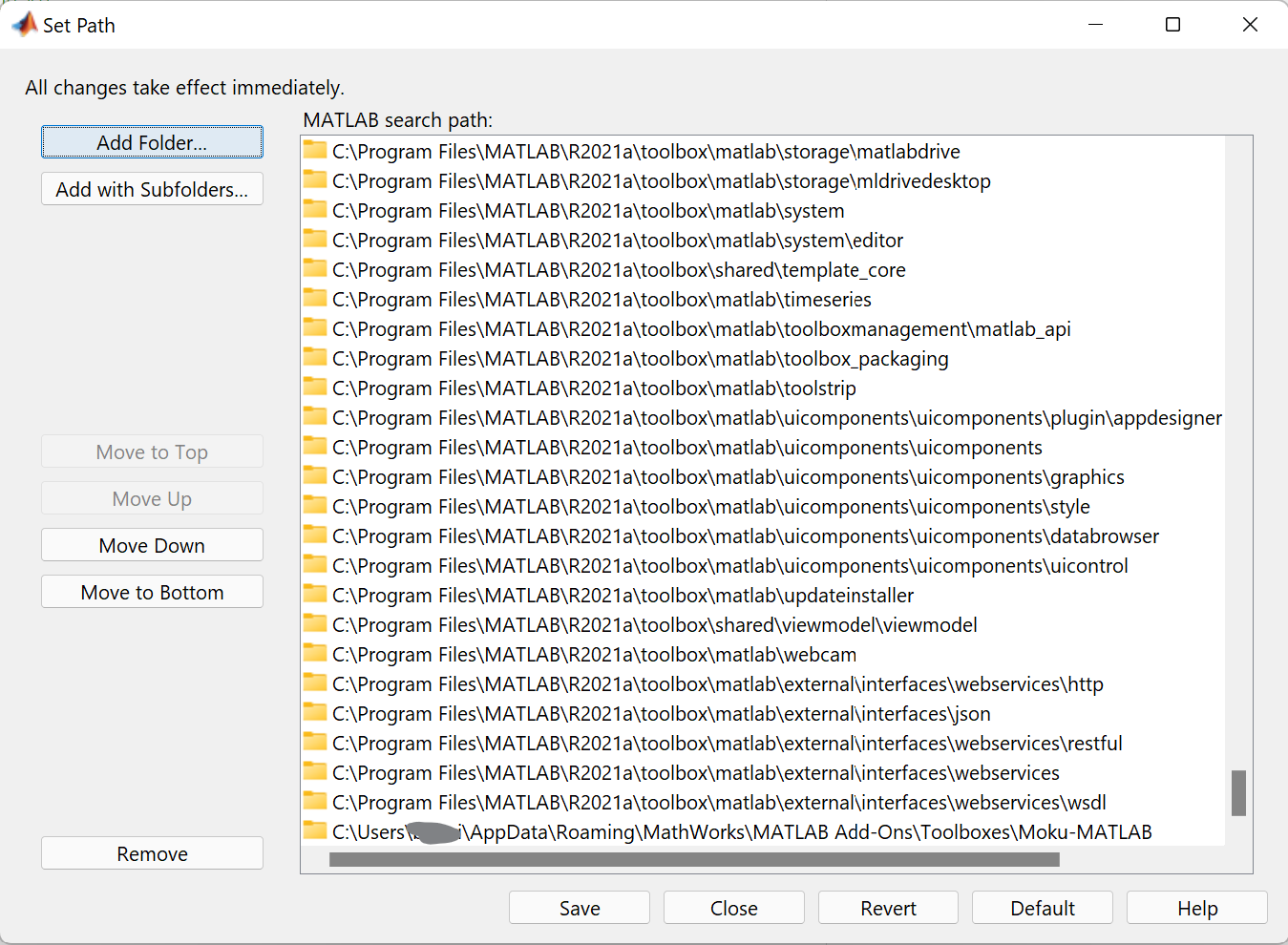
Task: Click the Remove button
Action: (x=152, y=853)
